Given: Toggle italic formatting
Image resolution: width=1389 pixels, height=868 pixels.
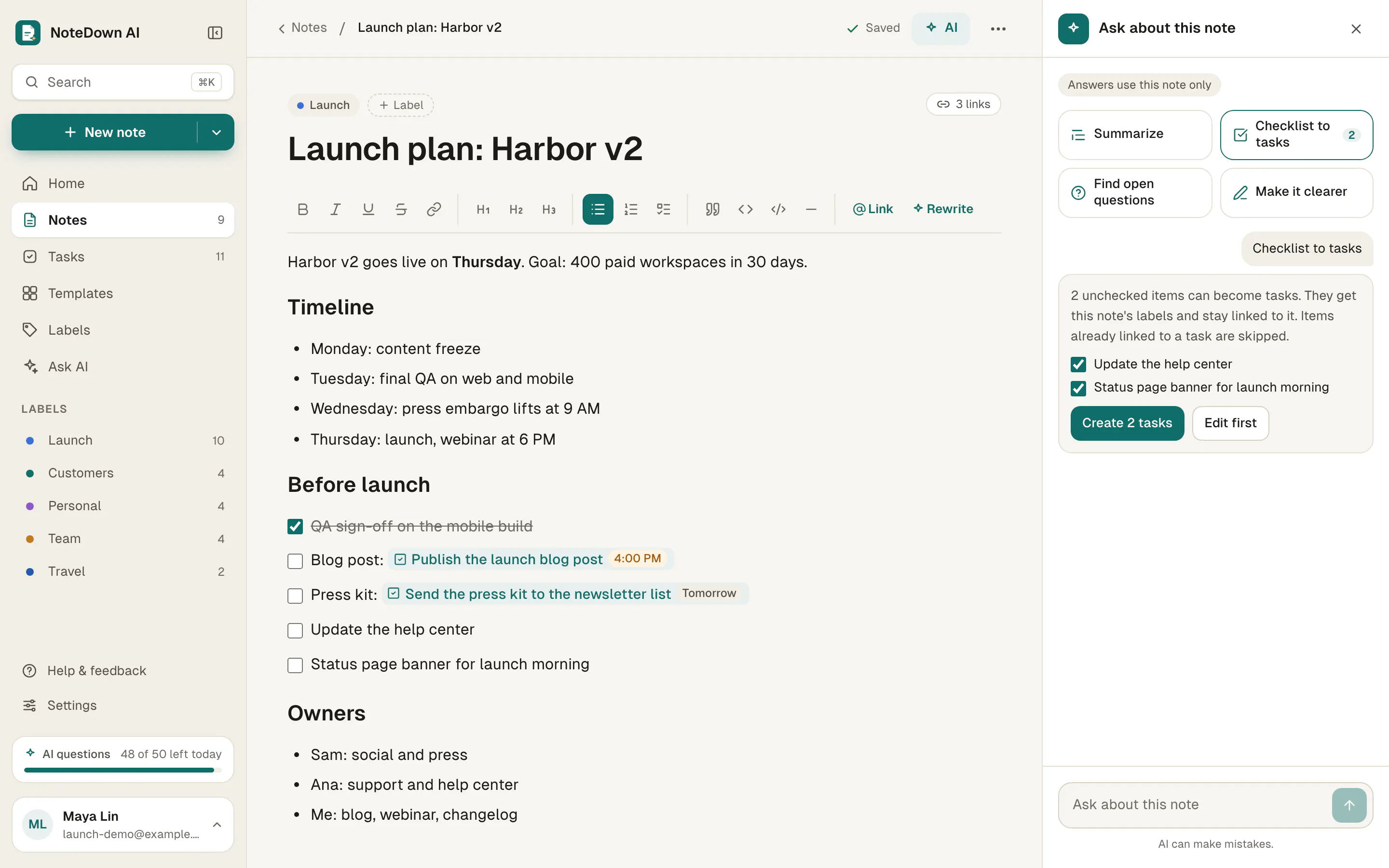Looking at the screenshot, I should click(336, 209).
